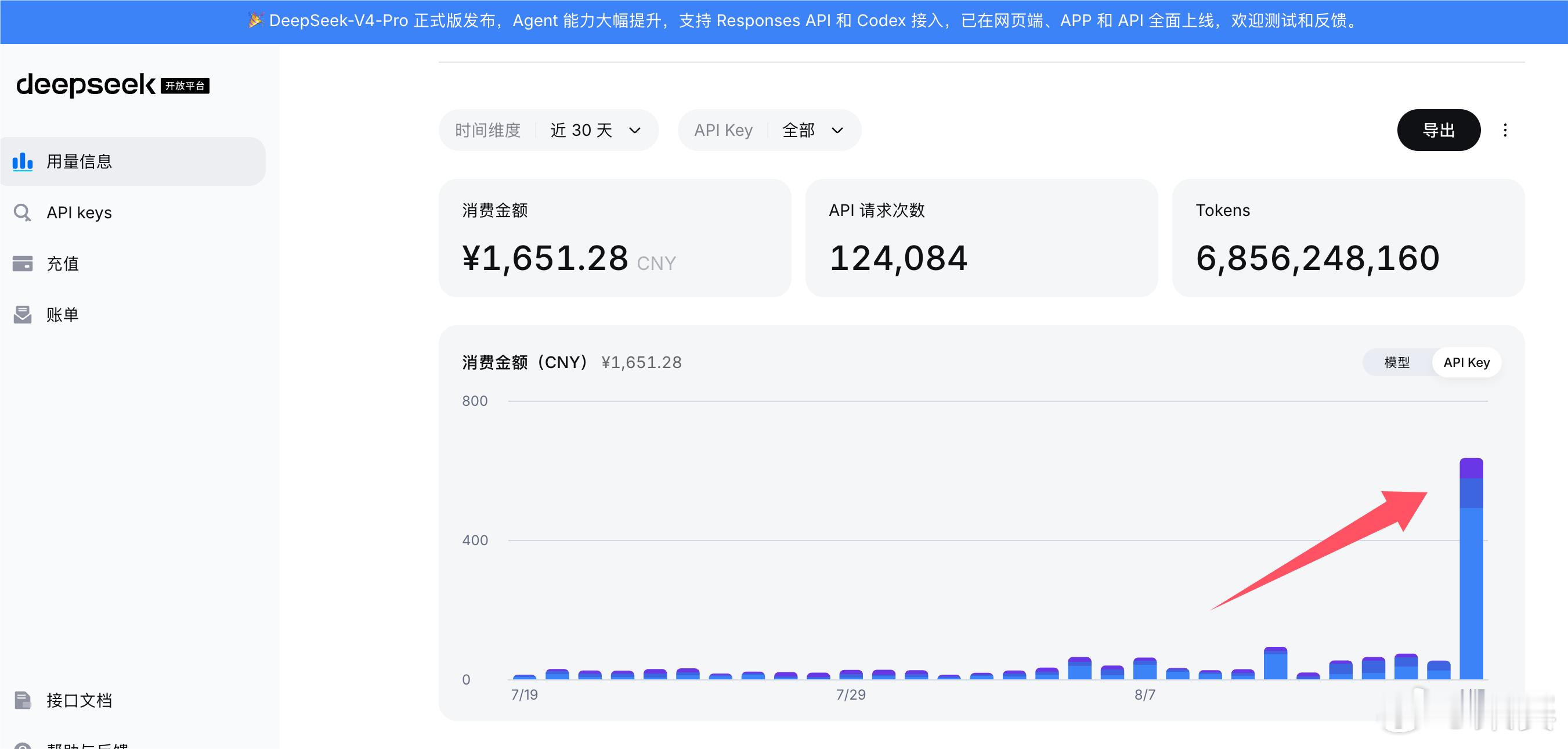Image resolution: width=1568 pixels, height=749 pixels.
Task: Click the 400 y-axis label
Action: pyautogui.click(x=475, y=541)
